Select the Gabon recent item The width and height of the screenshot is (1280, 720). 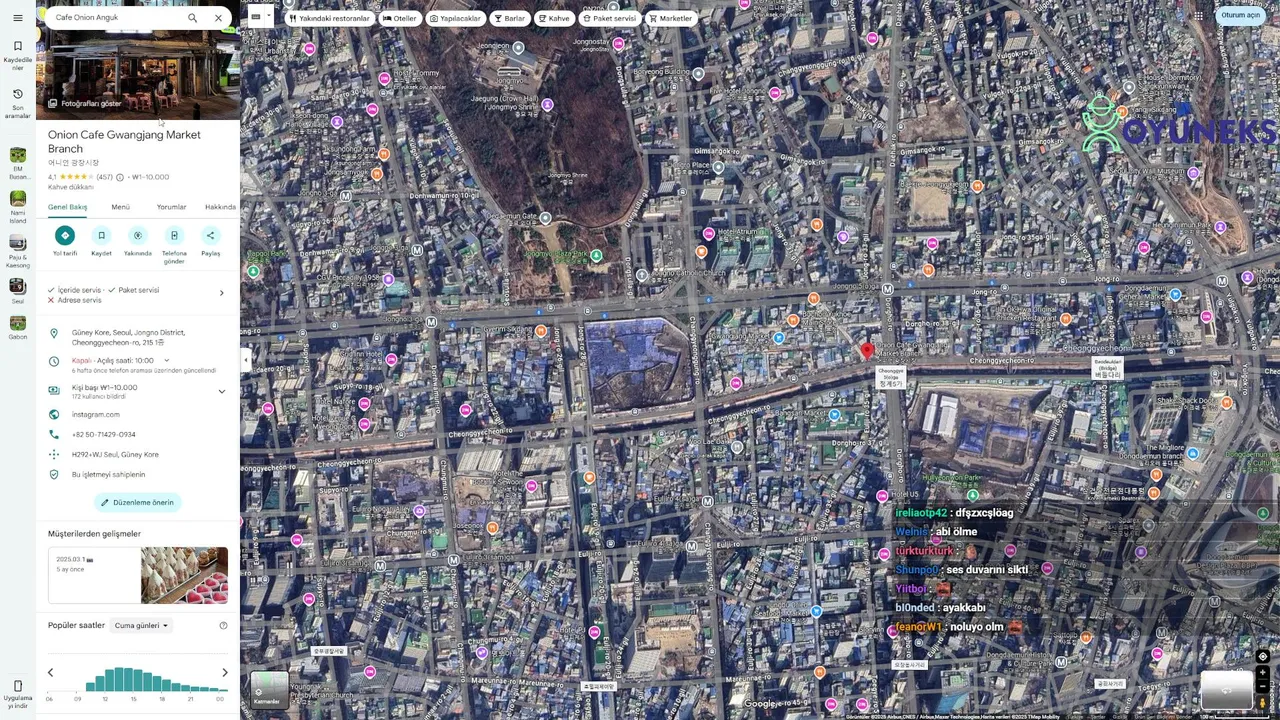(x=17, y=329)
